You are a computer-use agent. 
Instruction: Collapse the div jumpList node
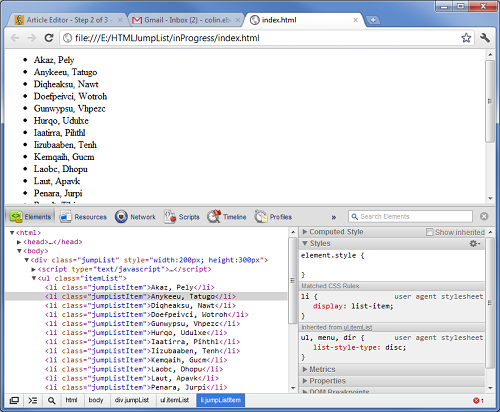coord(26,260)
